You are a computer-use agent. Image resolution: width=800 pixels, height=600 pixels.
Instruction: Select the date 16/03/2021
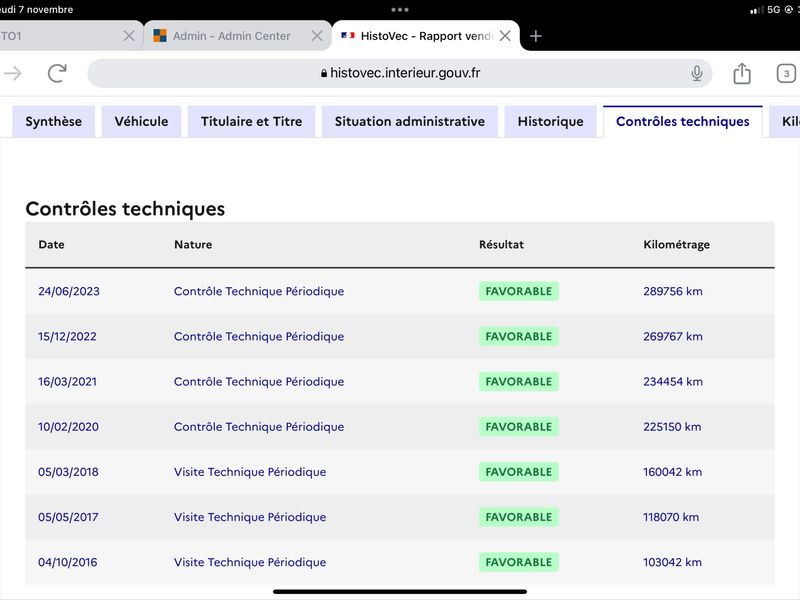point(67,382)
